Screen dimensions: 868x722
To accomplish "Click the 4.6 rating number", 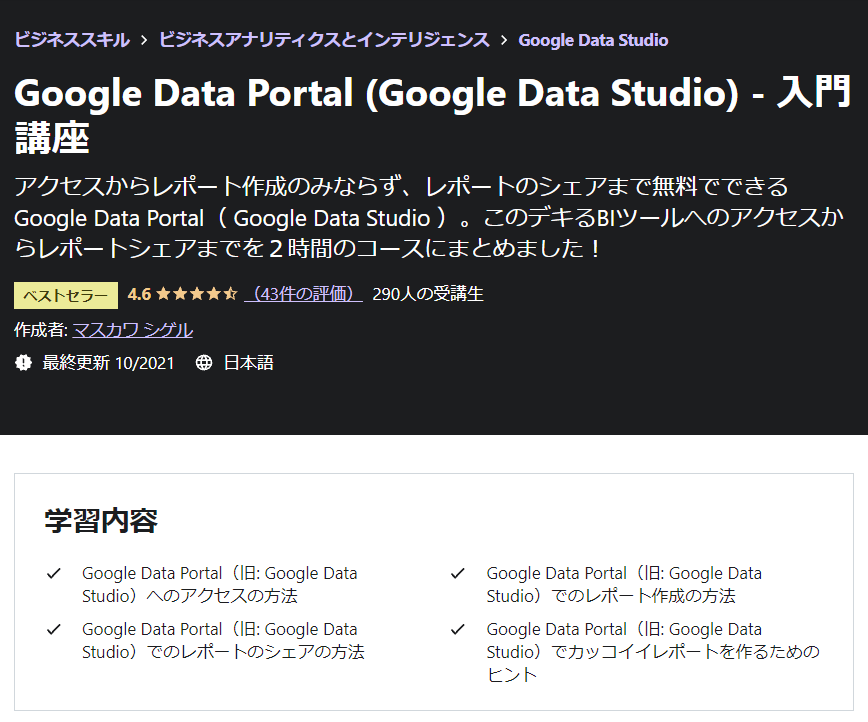I will pyautogui.click(x=140, y=293).
